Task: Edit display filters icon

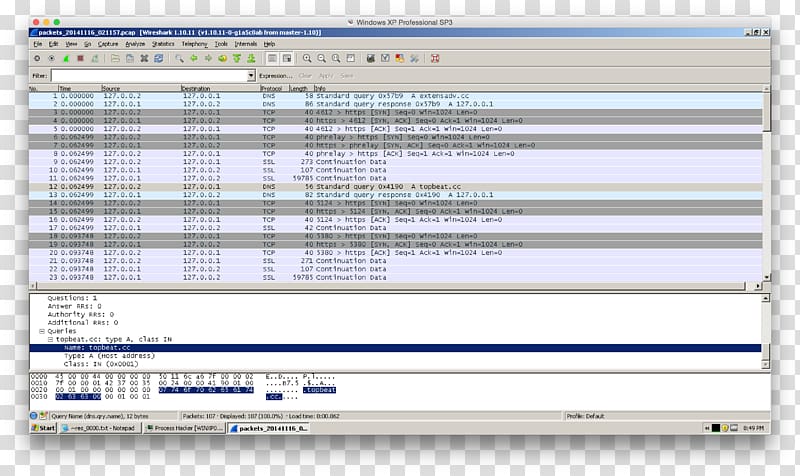Action: pyautogui.click(x=385, y=59)
